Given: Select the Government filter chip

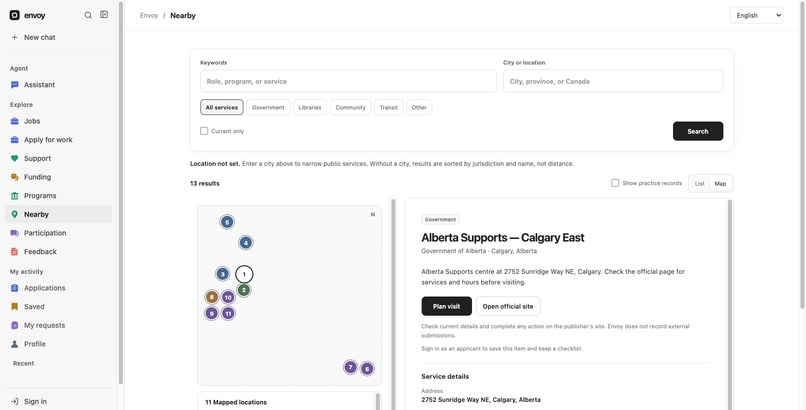Looking at the screenshot, I should pos(268,107).
